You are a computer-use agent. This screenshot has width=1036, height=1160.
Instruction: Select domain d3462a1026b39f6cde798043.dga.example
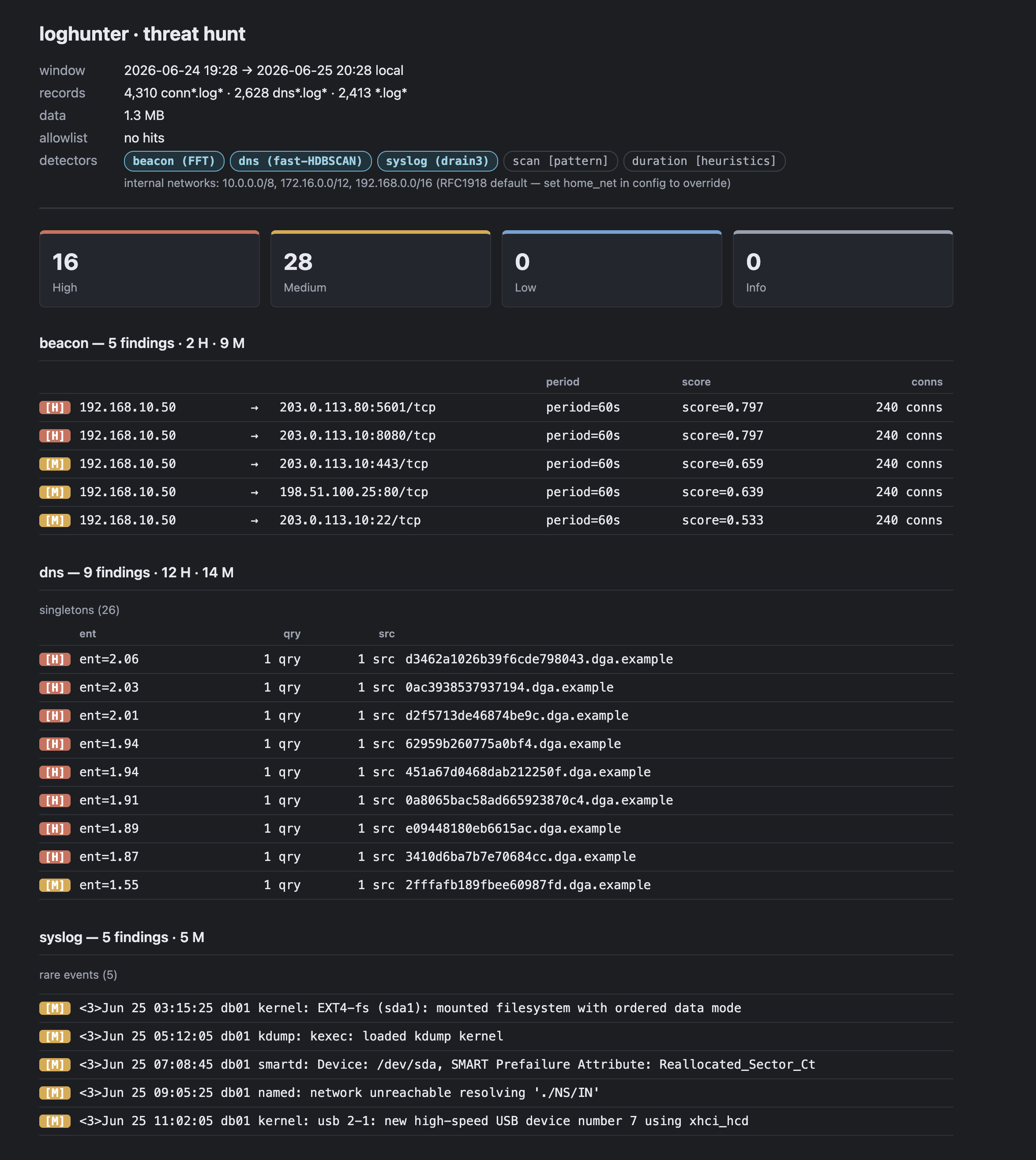pyautogui.click(x=539, y=659)
